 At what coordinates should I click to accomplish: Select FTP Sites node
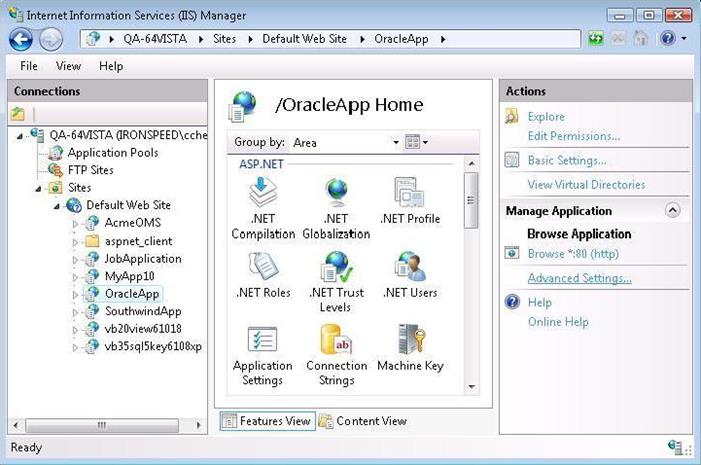coord(90,170)
